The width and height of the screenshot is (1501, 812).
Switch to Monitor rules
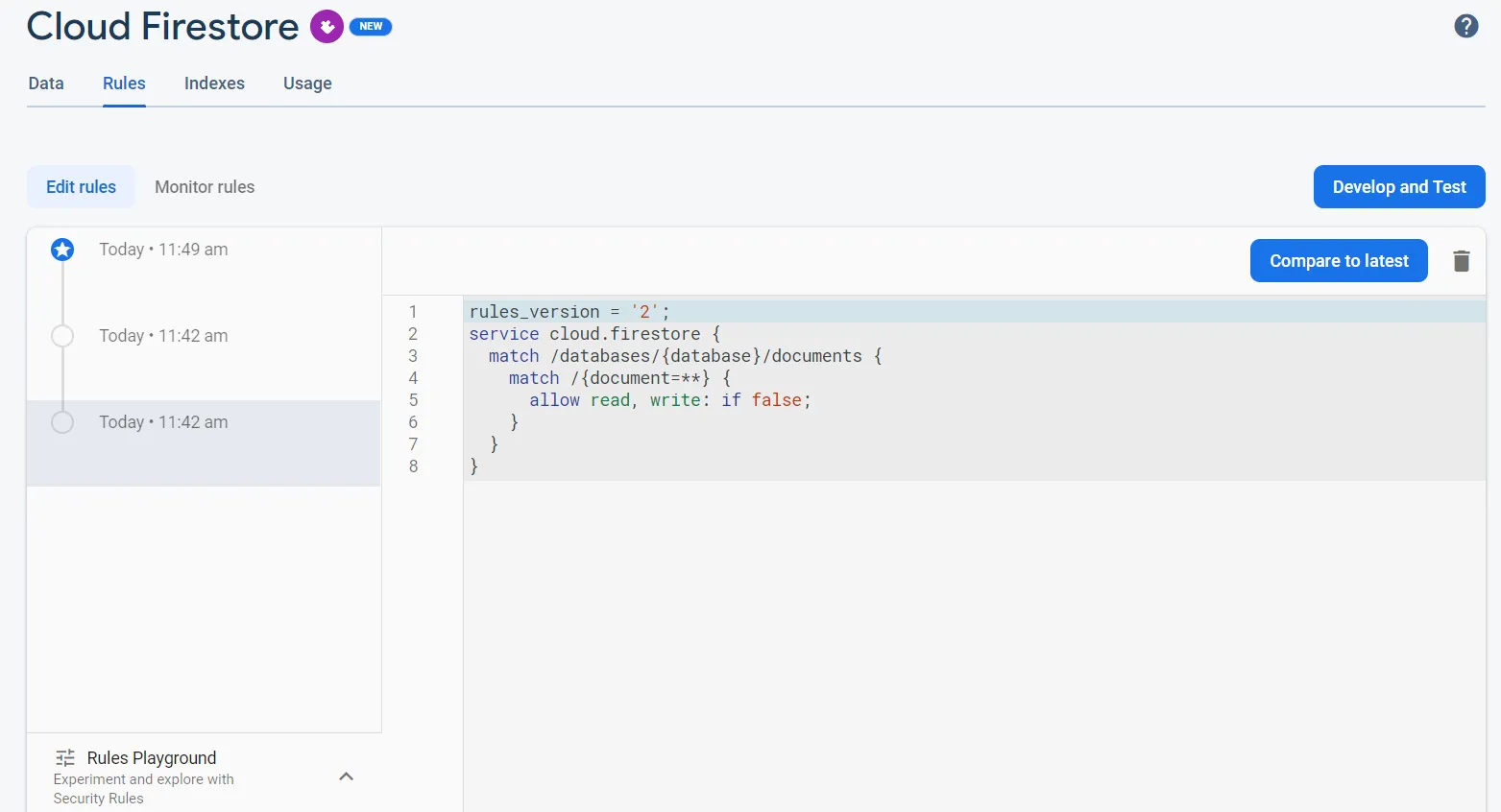[205, 187]
